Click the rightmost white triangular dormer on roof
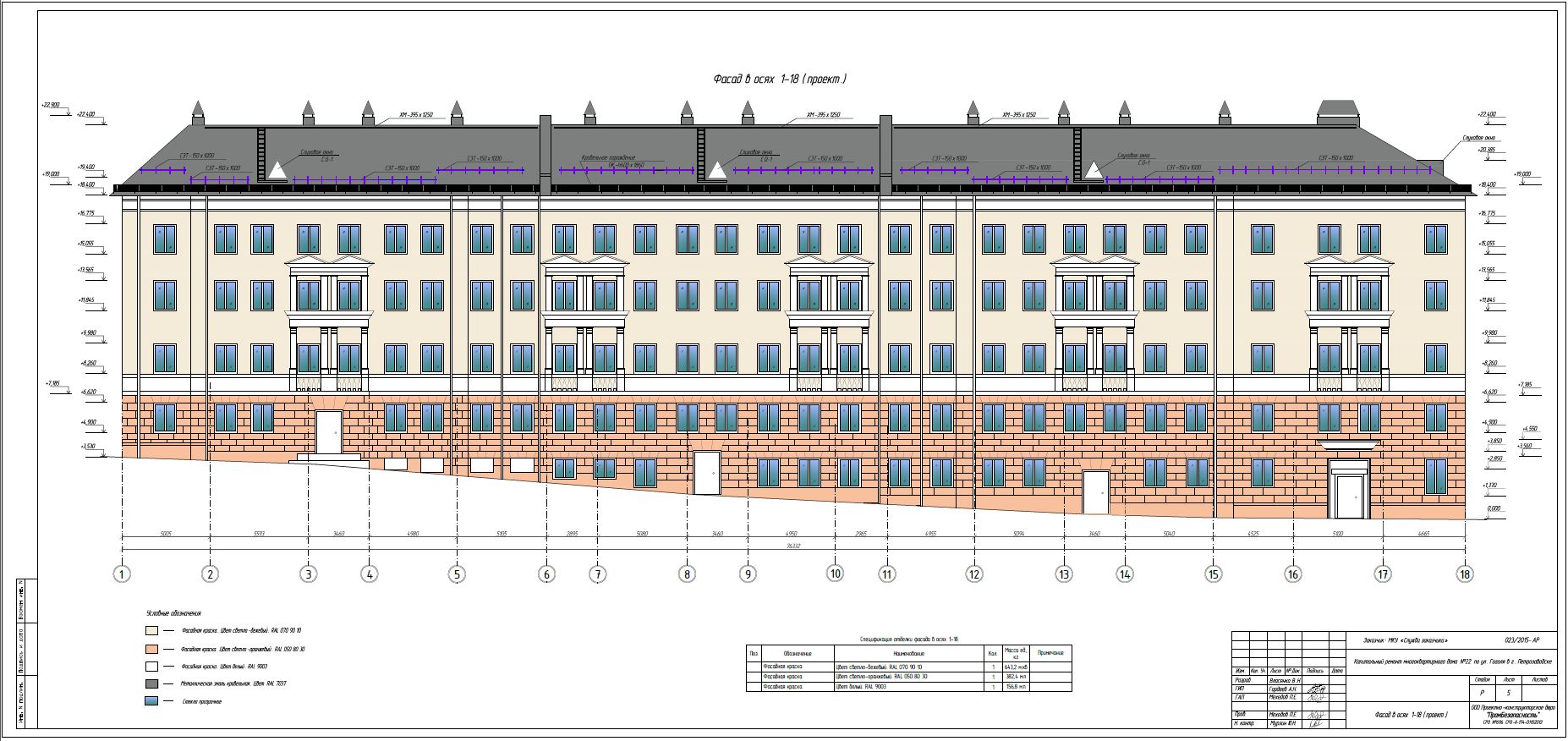 coord(1094,170)
